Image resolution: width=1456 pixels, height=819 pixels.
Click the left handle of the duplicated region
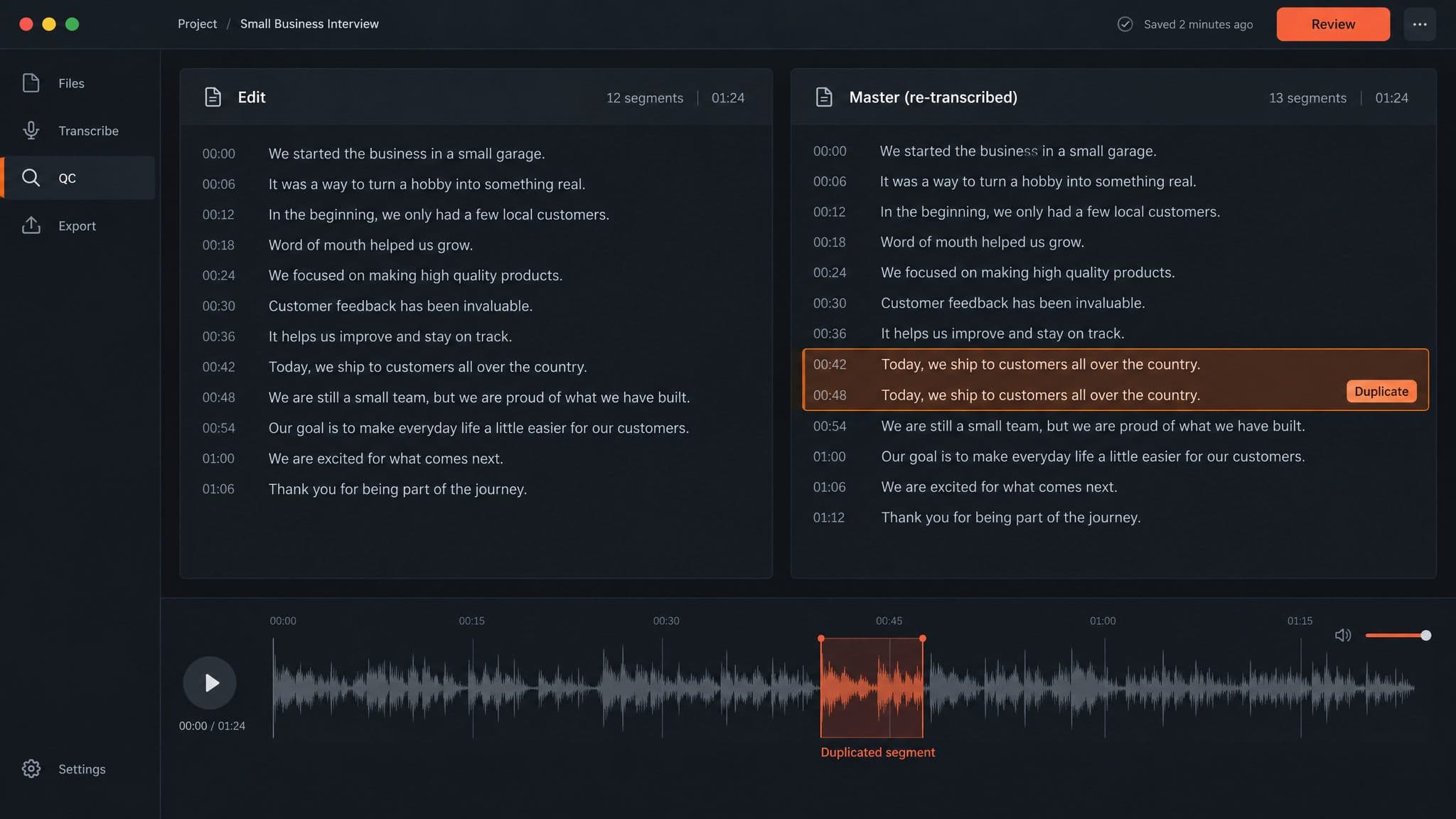(821, 638)
